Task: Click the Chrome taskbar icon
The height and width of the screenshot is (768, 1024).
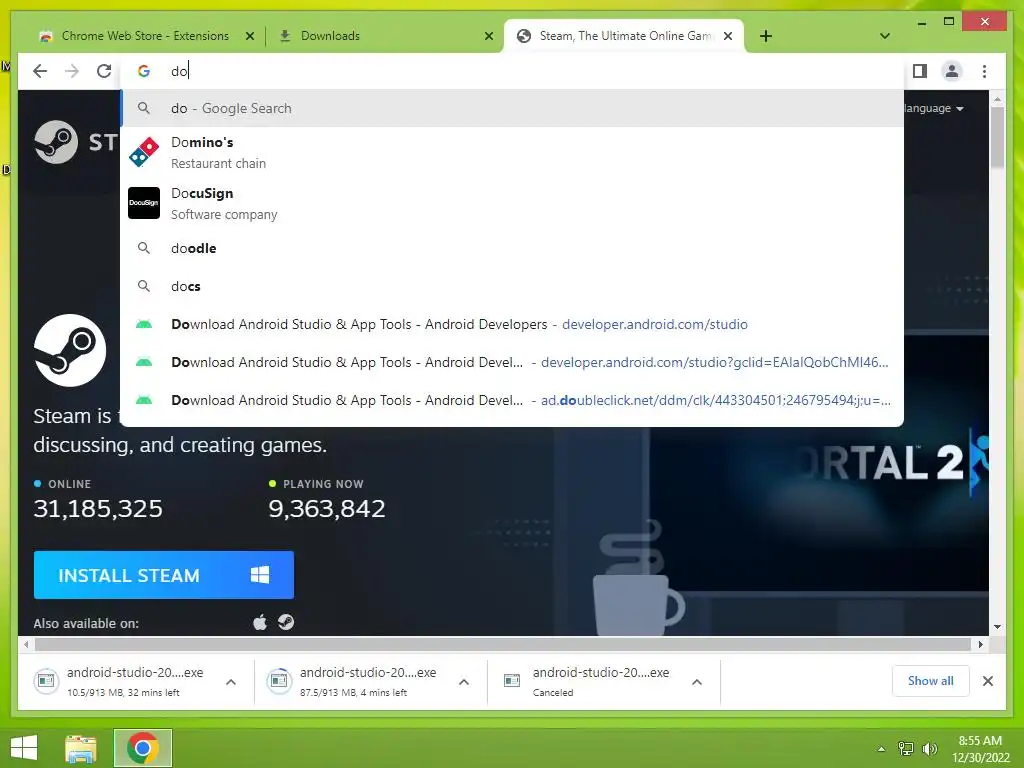Action: (x=142, y=748)
